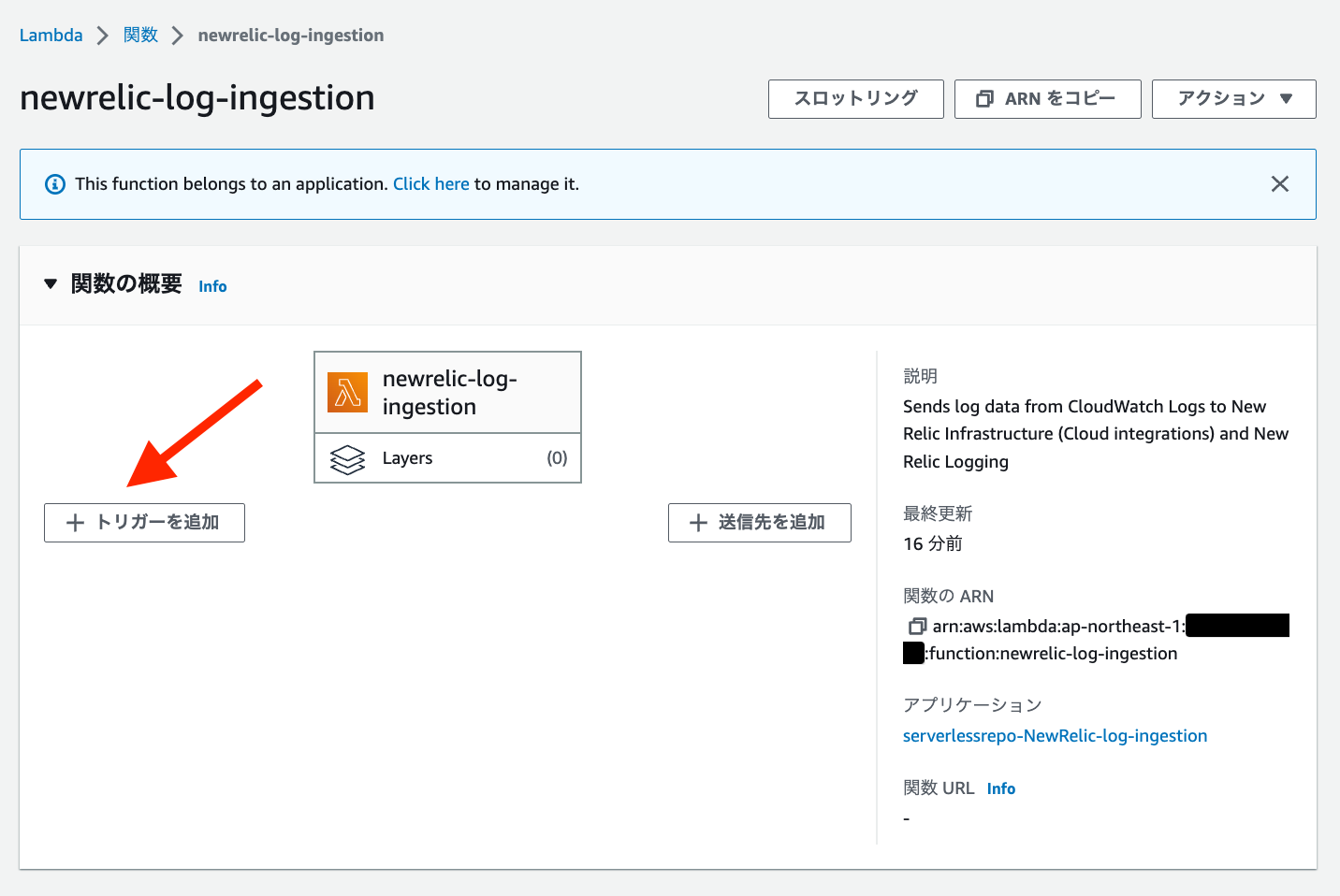Click the info icon in the blue banner

(x=54, y=183)
